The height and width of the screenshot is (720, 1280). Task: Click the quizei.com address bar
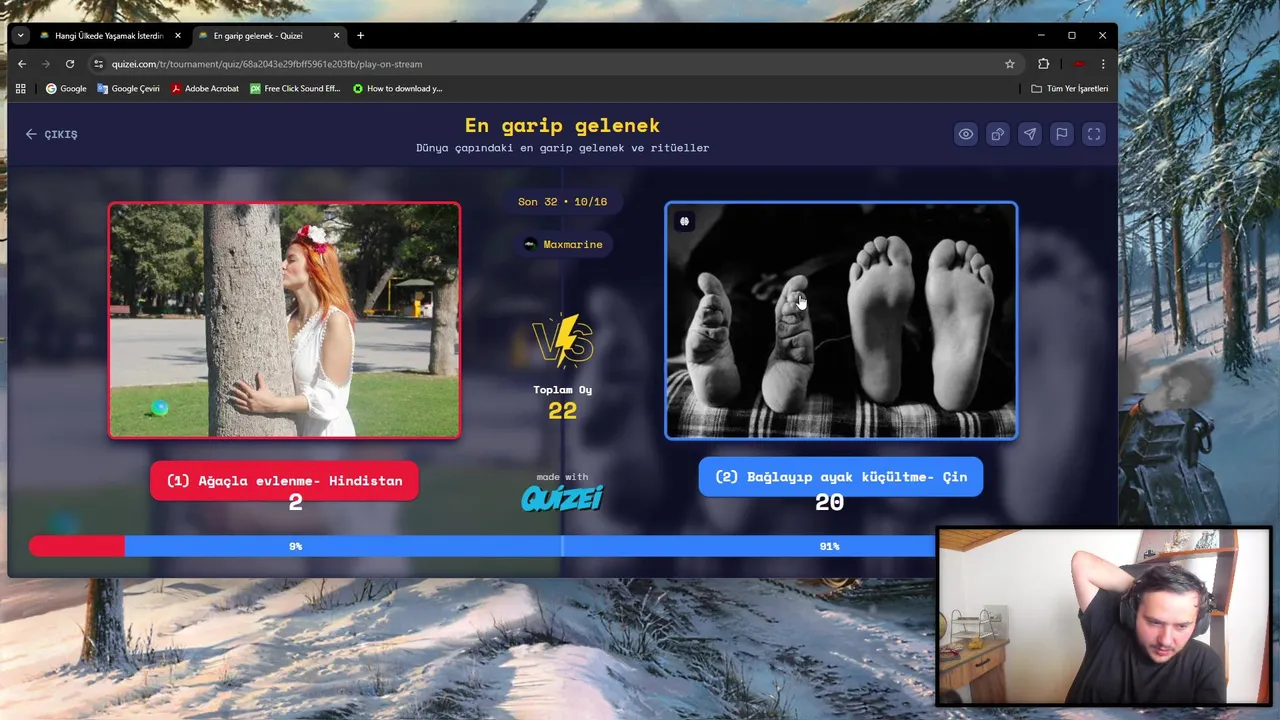point(555,64)
